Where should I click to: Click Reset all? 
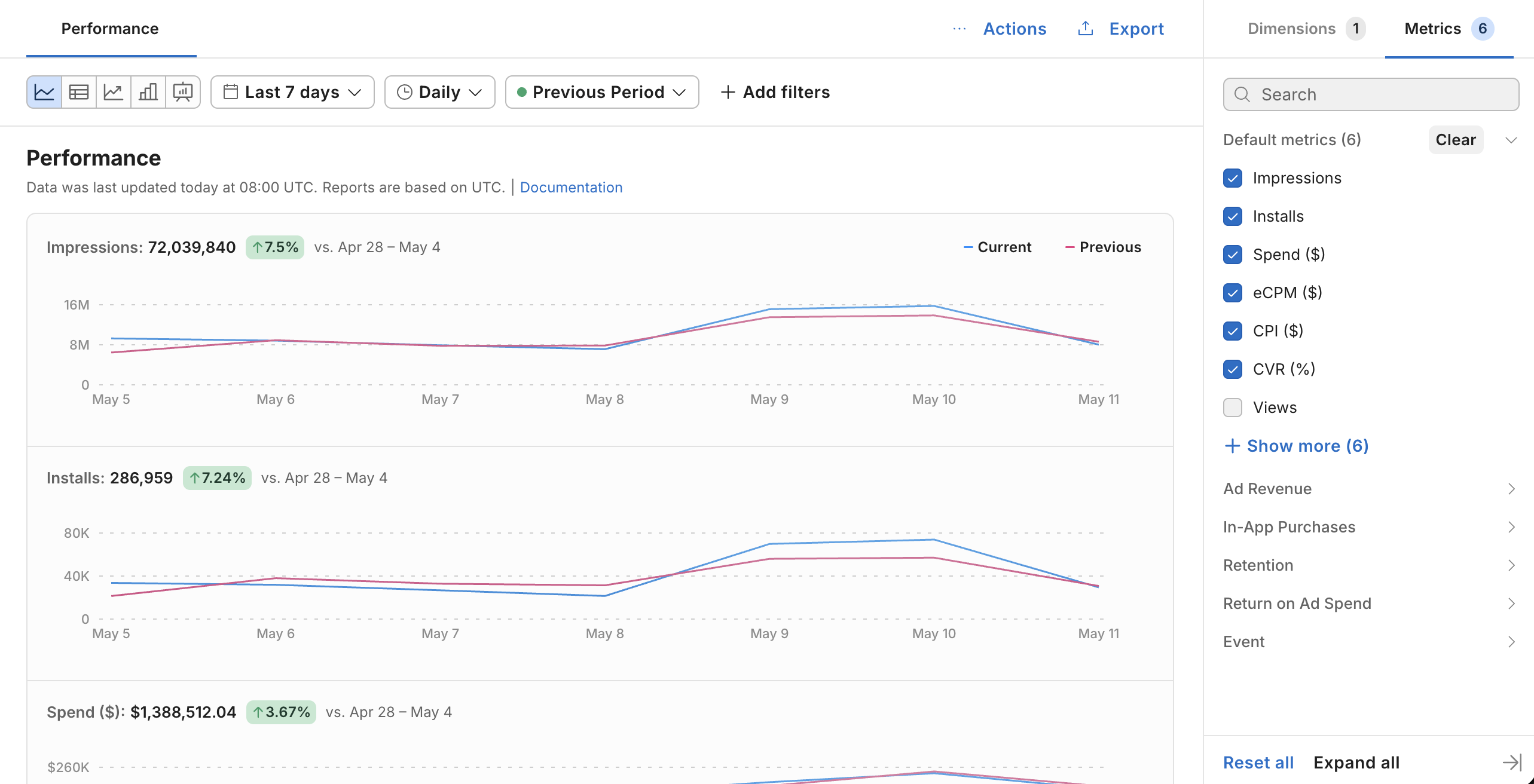click(1258, 762)
